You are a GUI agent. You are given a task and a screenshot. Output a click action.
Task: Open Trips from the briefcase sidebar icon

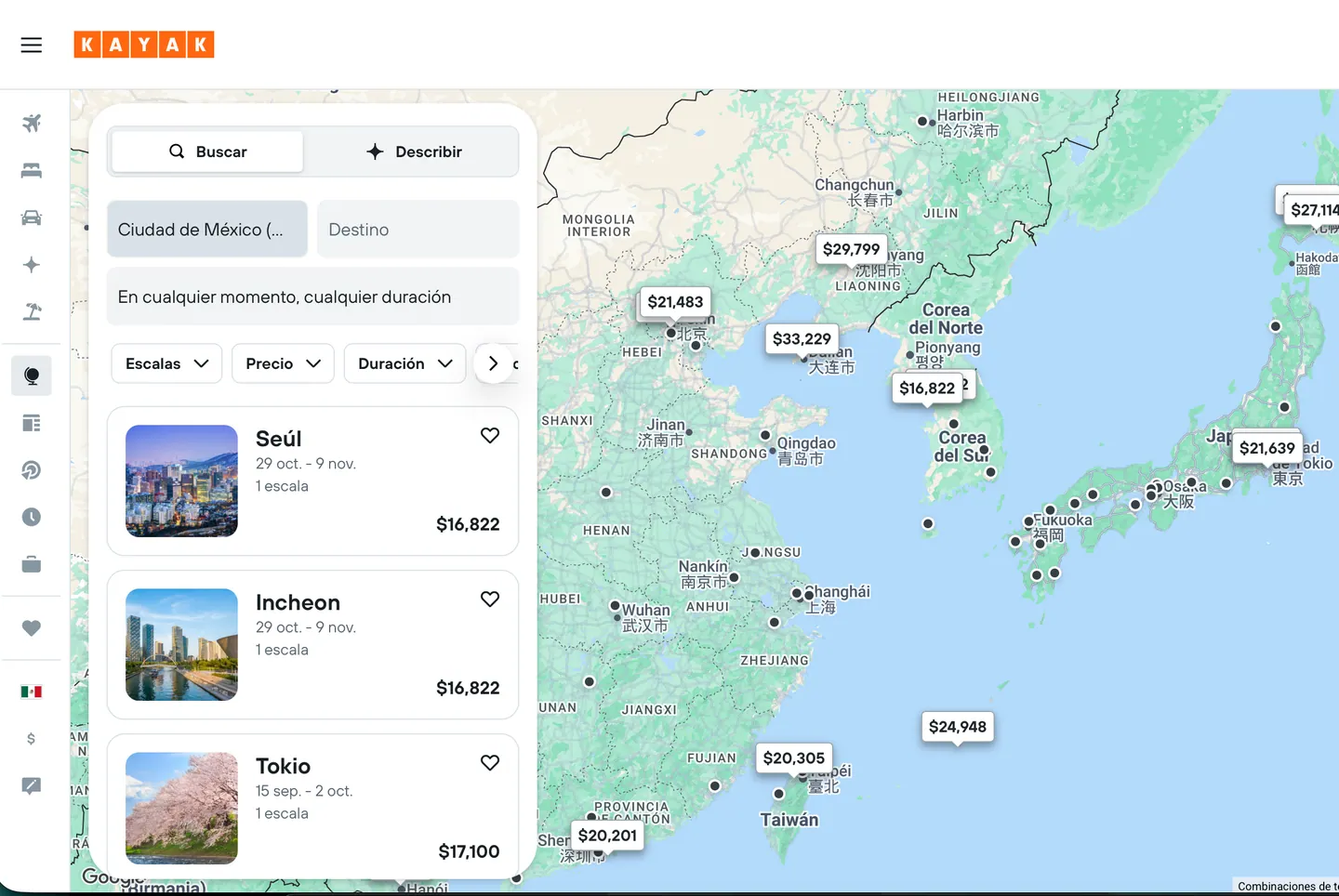(32, 564)
